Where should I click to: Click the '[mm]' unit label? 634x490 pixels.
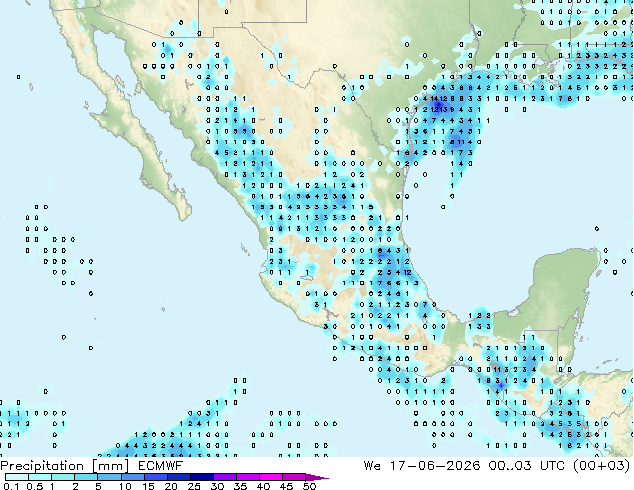click(x=110, y=466)
